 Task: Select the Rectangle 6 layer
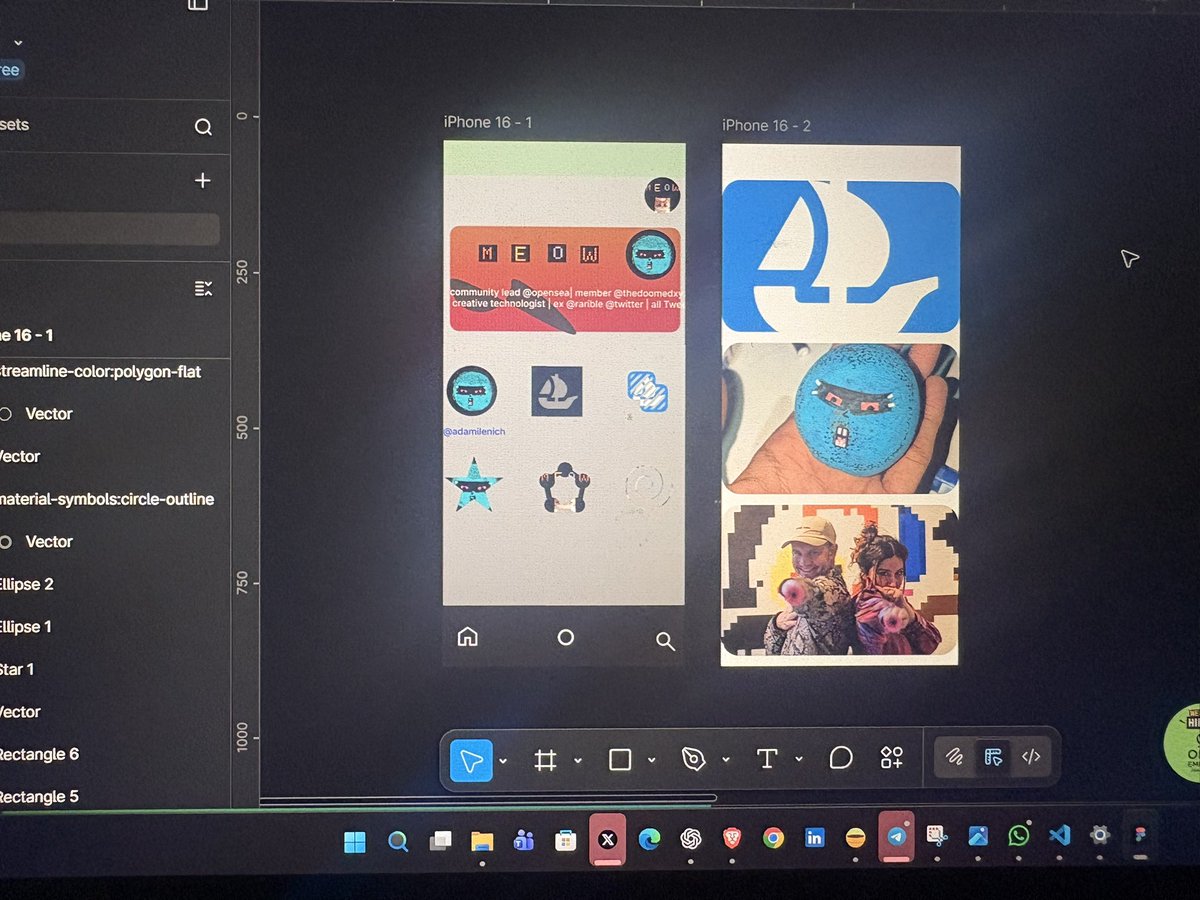40,754
